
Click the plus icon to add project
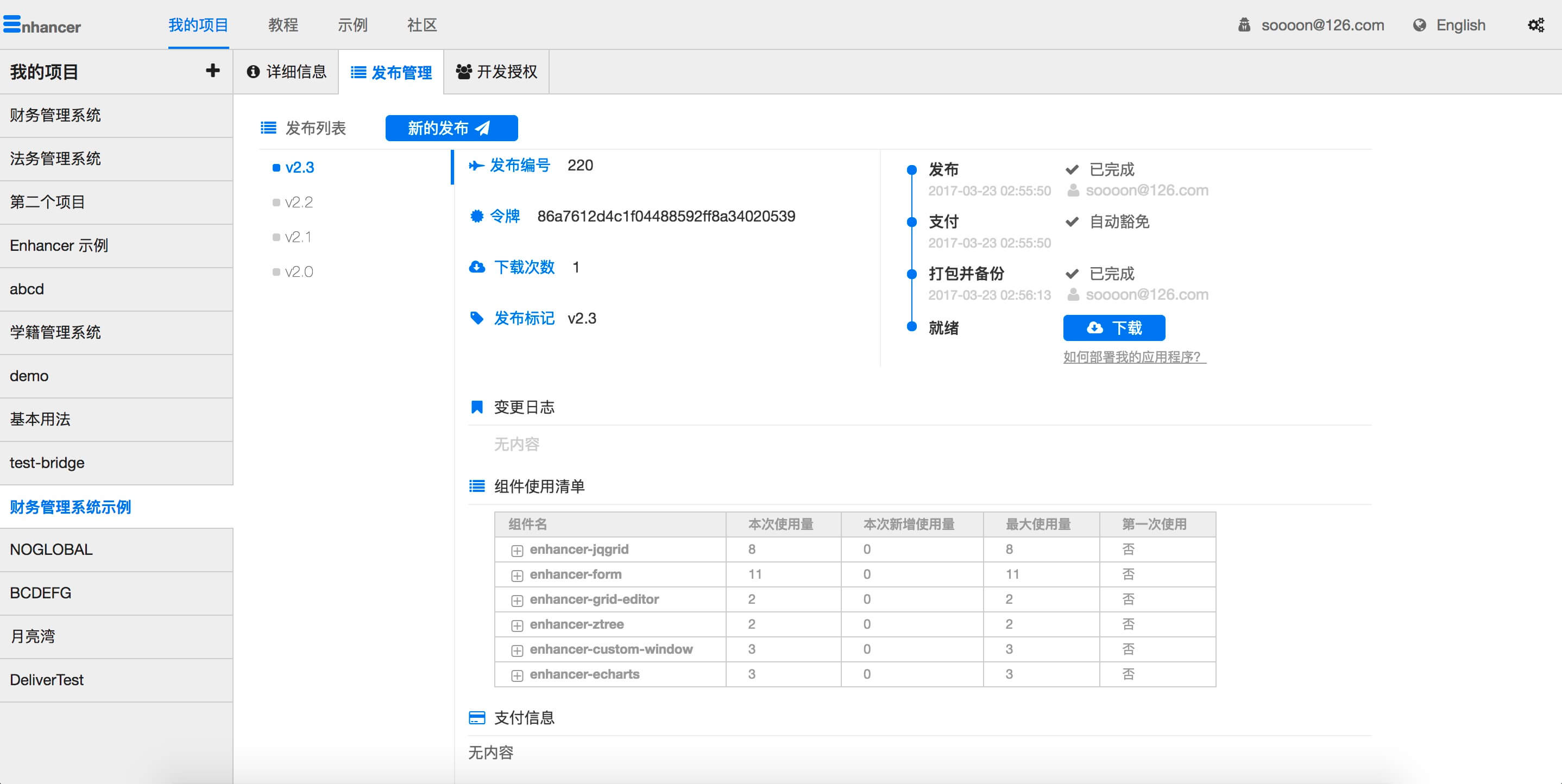(x=212, y=71)
